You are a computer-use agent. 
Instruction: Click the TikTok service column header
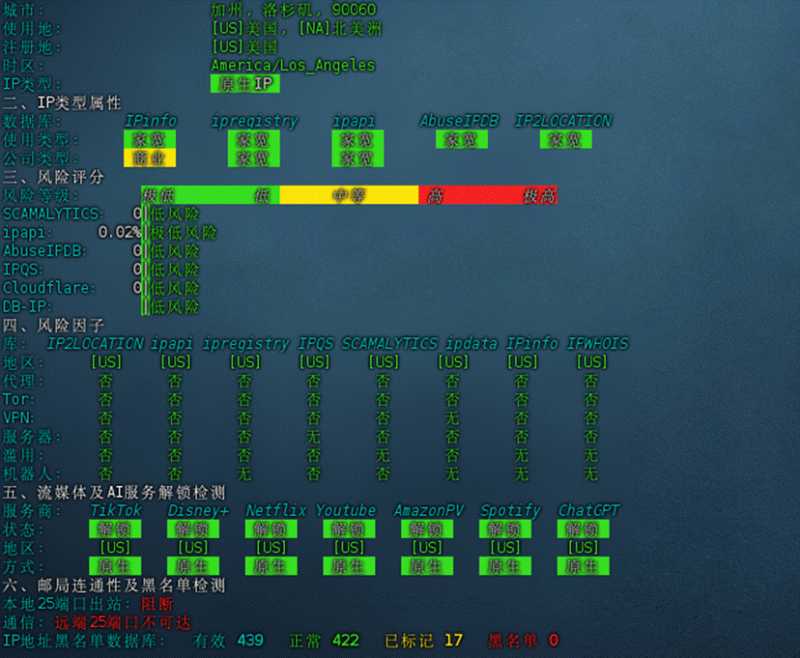click(116, 510)
